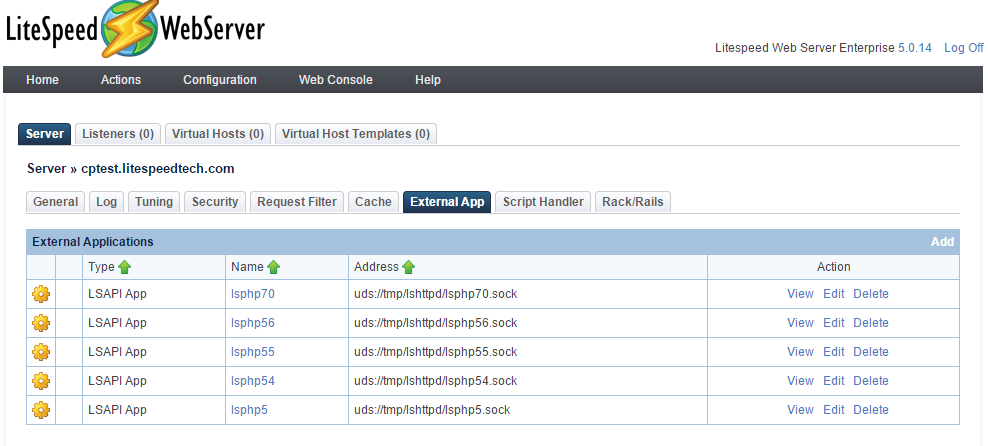
Task: Open the Request Filter sub-tab
Action: (297, 202)
